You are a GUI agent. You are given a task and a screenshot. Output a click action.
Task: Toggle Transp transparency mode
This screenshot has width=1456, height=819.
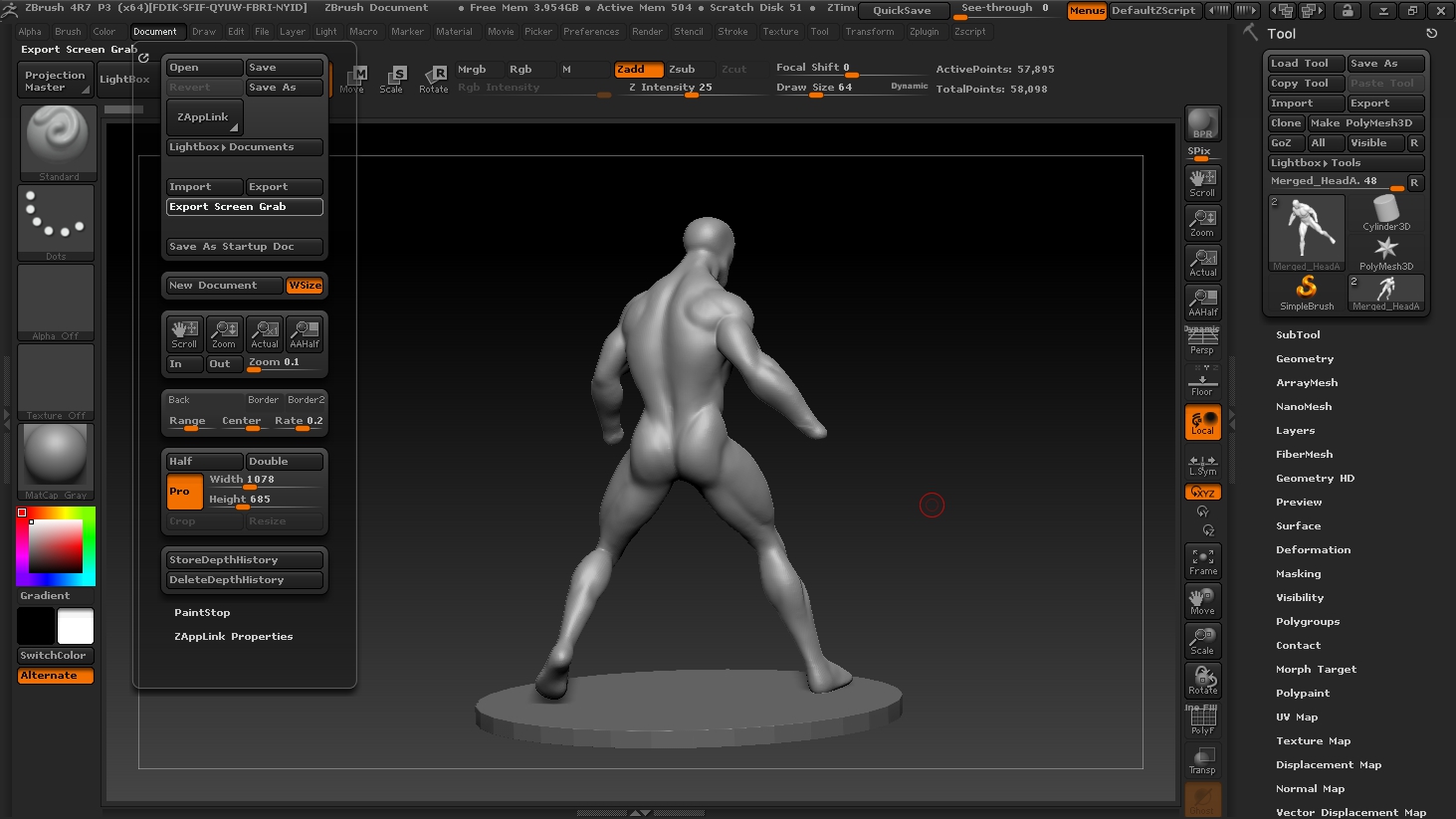click(x=1202, y=760)
